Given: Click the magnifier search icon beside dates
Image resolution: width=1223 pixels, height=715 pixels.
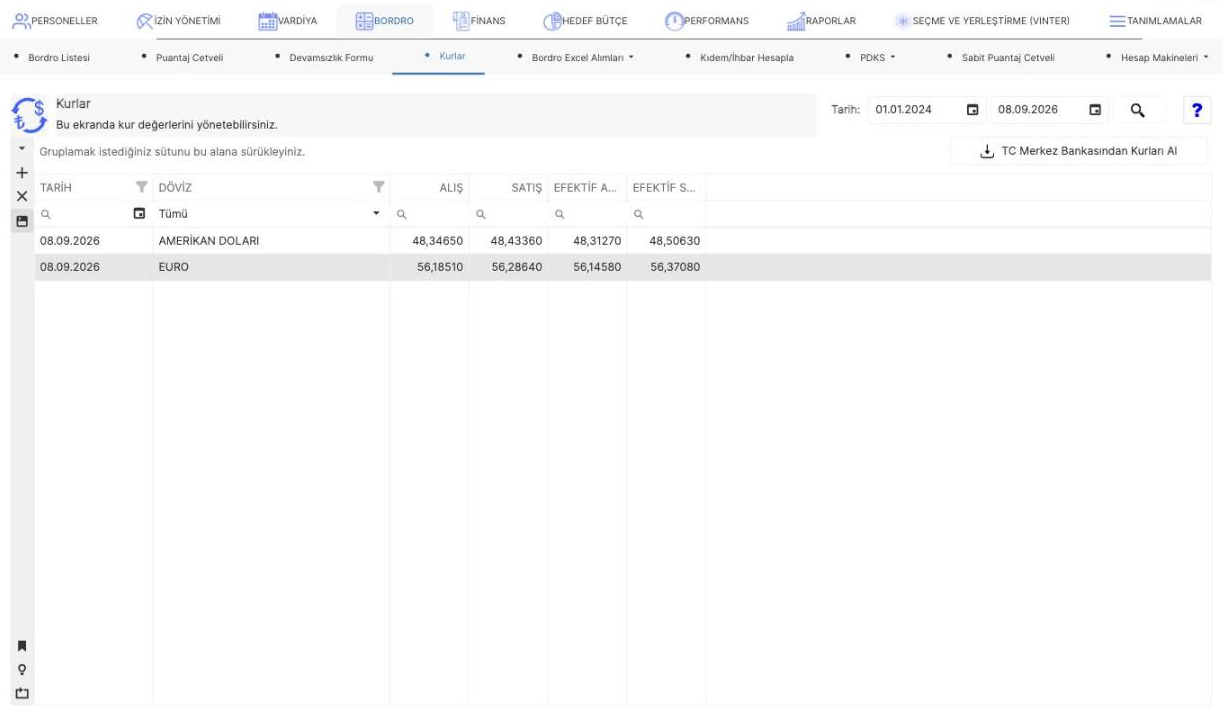Looking at the screenshot, I should pyautogui.click(x=1137, y=109).
